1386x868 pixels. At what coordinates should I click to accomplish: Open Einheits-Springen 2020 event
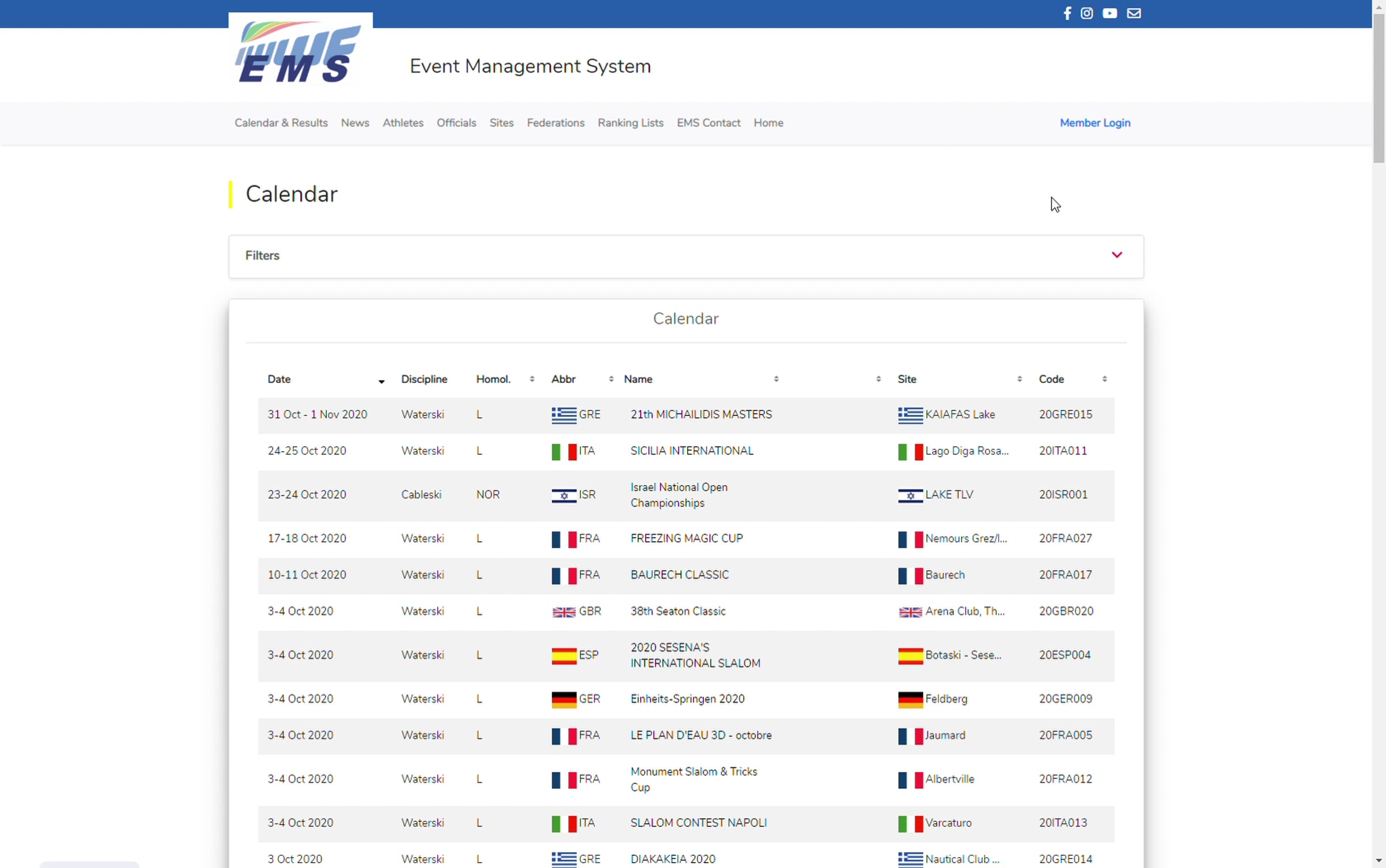point(687,699)
